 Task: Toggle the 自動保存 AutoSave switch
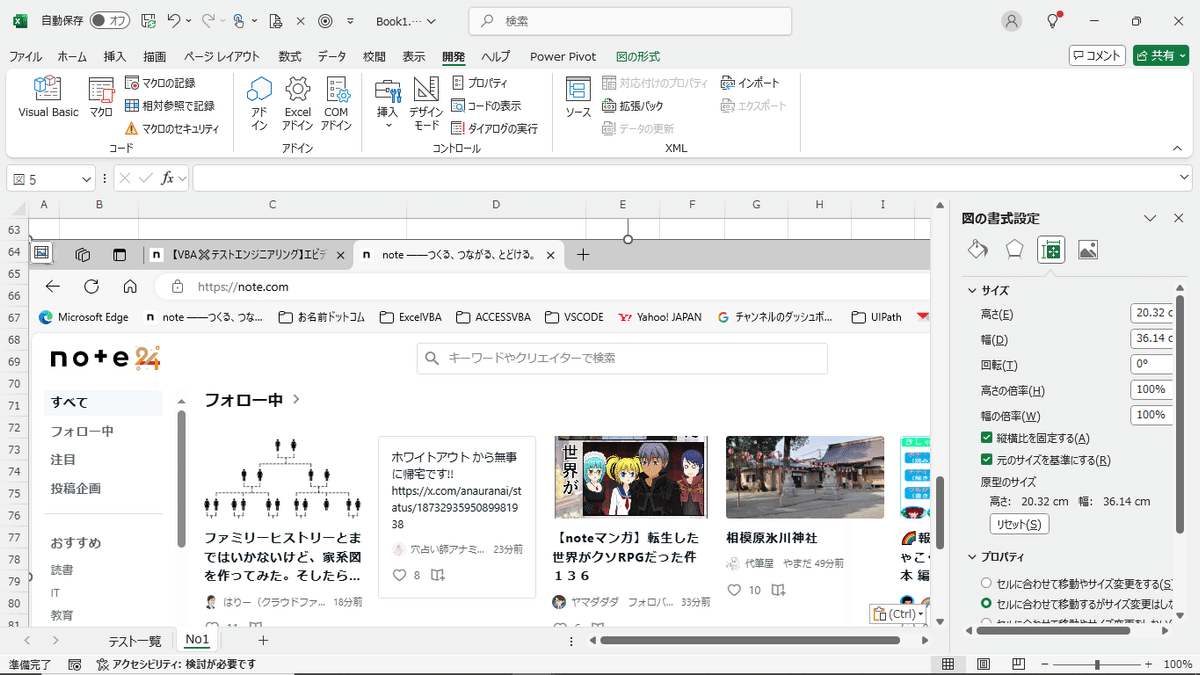pos(109,21)
